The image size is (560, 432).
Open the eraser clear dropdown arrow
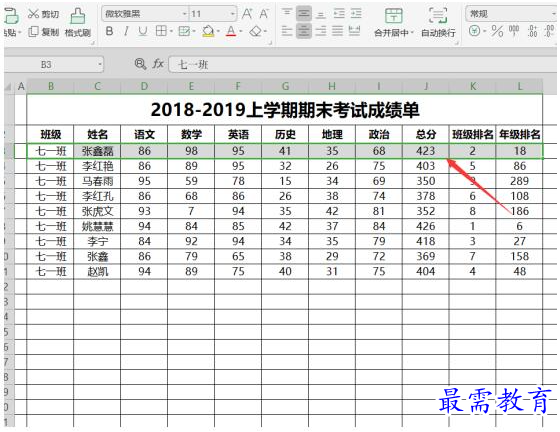click(x=266, y=32)
